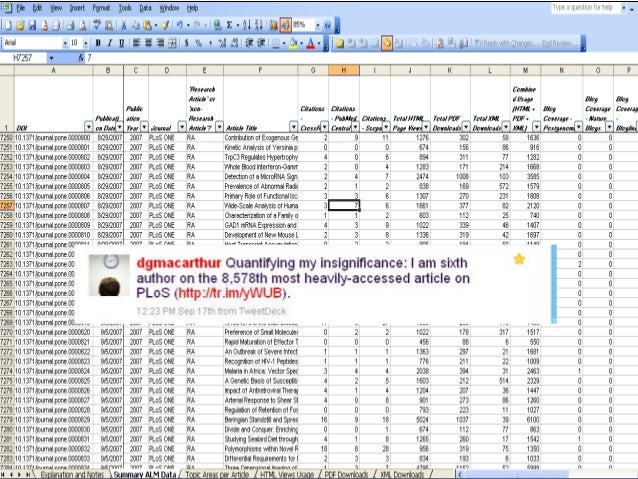
Task: Sort descending with the Z-A icon
Action: point(259,26)
